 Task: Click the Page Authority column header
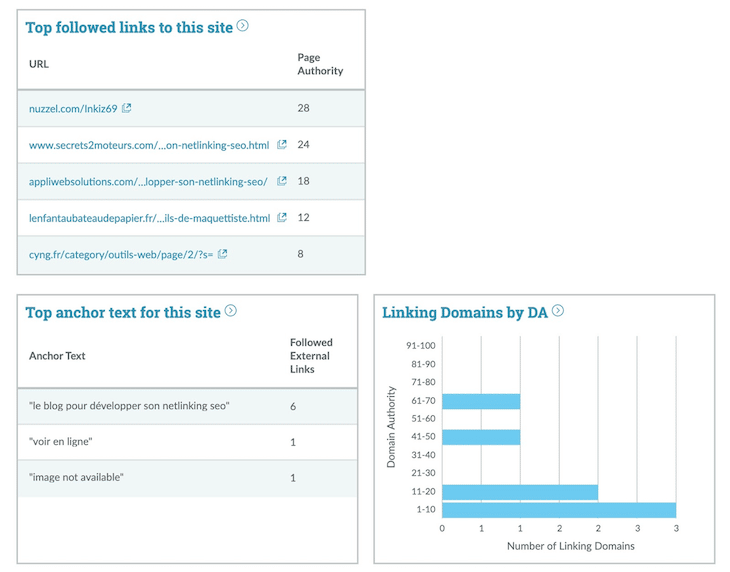click(320, 64)
